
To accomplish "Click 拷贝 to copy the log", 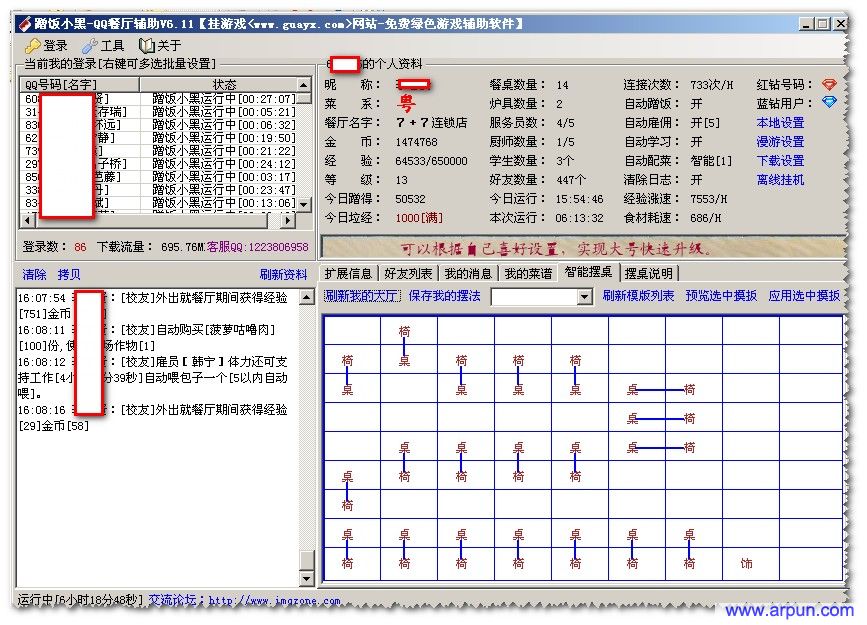I will point(69,274).
